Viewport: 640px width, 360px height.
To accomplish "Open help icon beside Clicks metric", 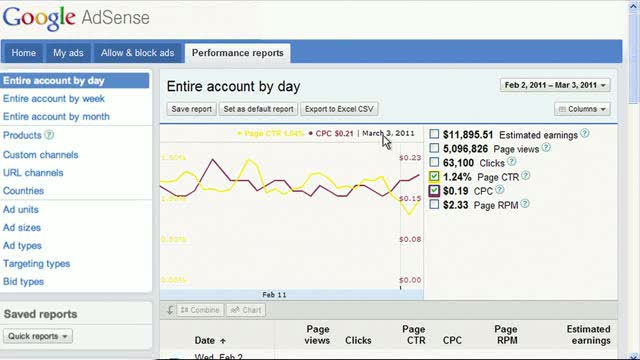I will 511,162.
